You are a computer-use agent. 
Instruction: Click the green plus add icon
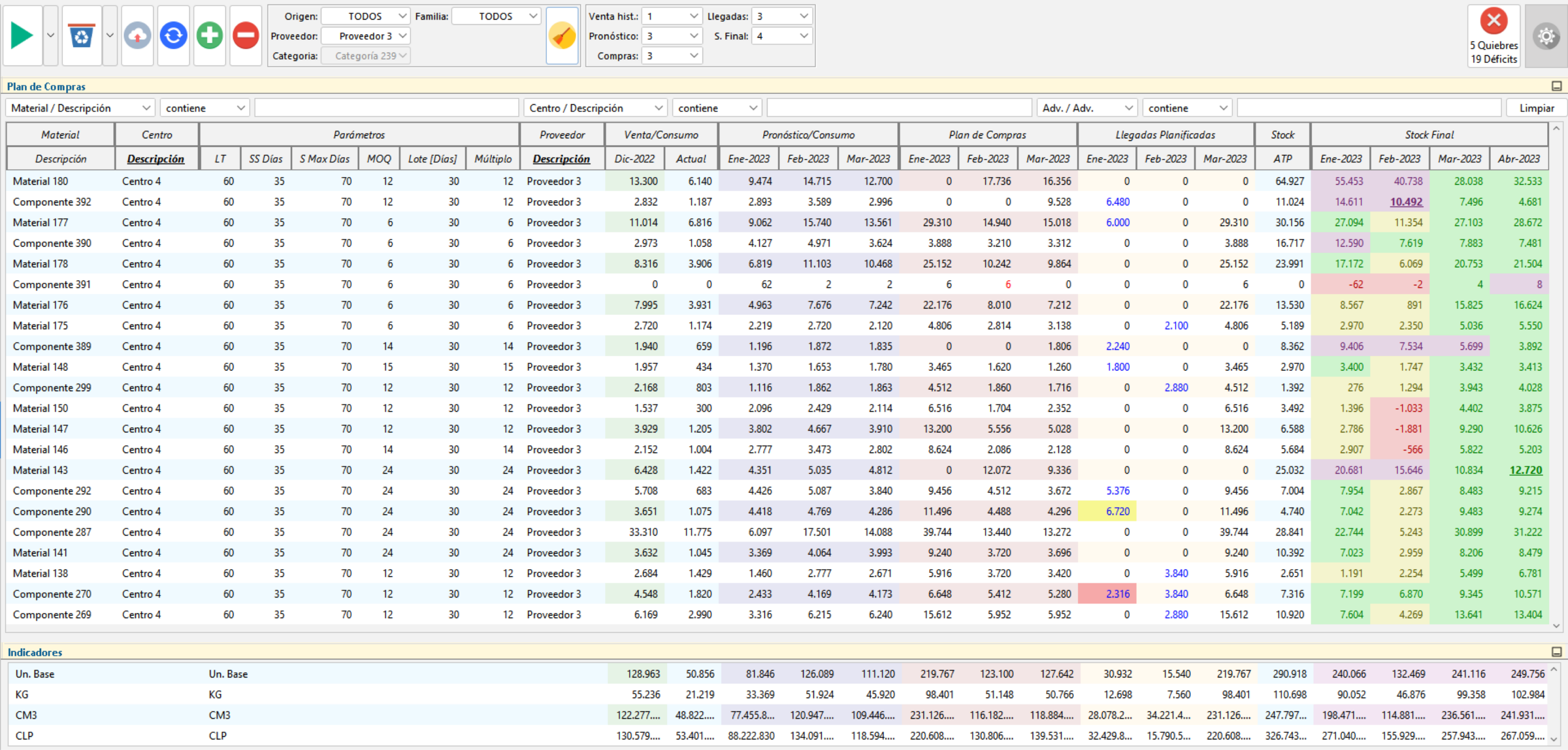209,36
